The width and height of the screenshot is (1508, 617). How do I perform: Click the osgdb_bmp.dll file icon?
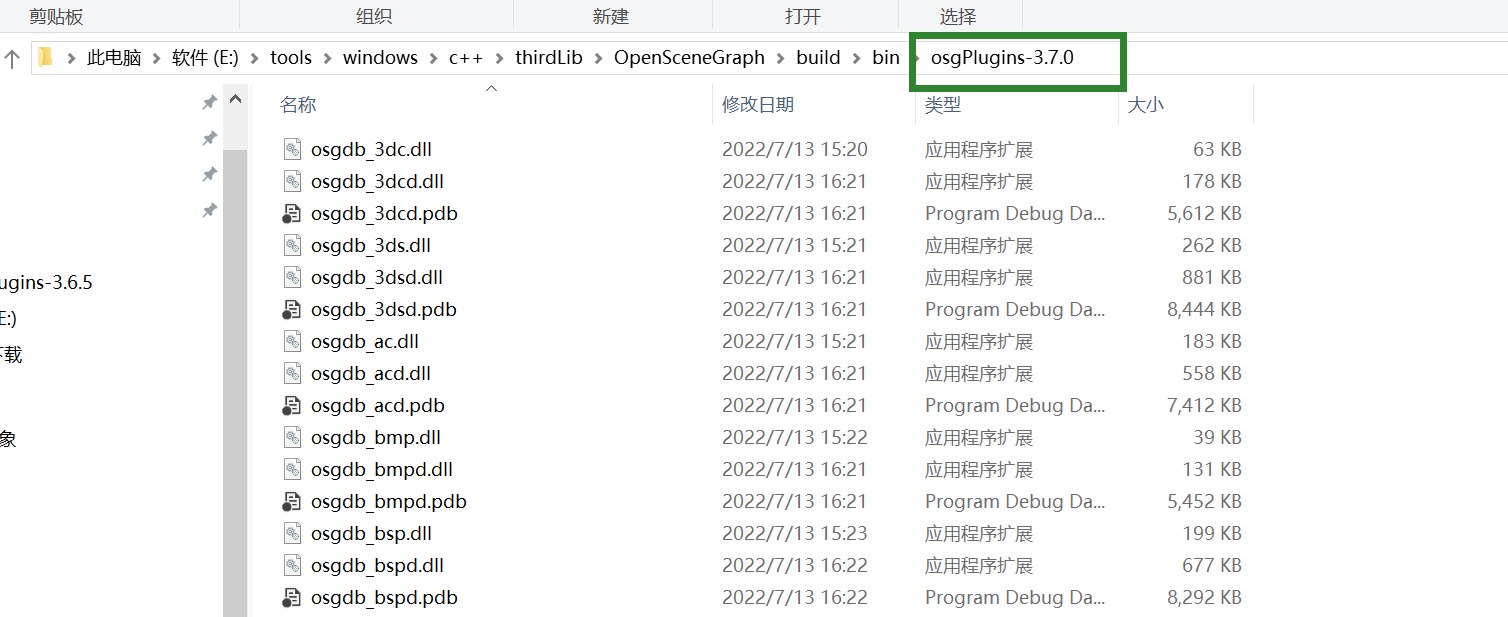[292, 438]
